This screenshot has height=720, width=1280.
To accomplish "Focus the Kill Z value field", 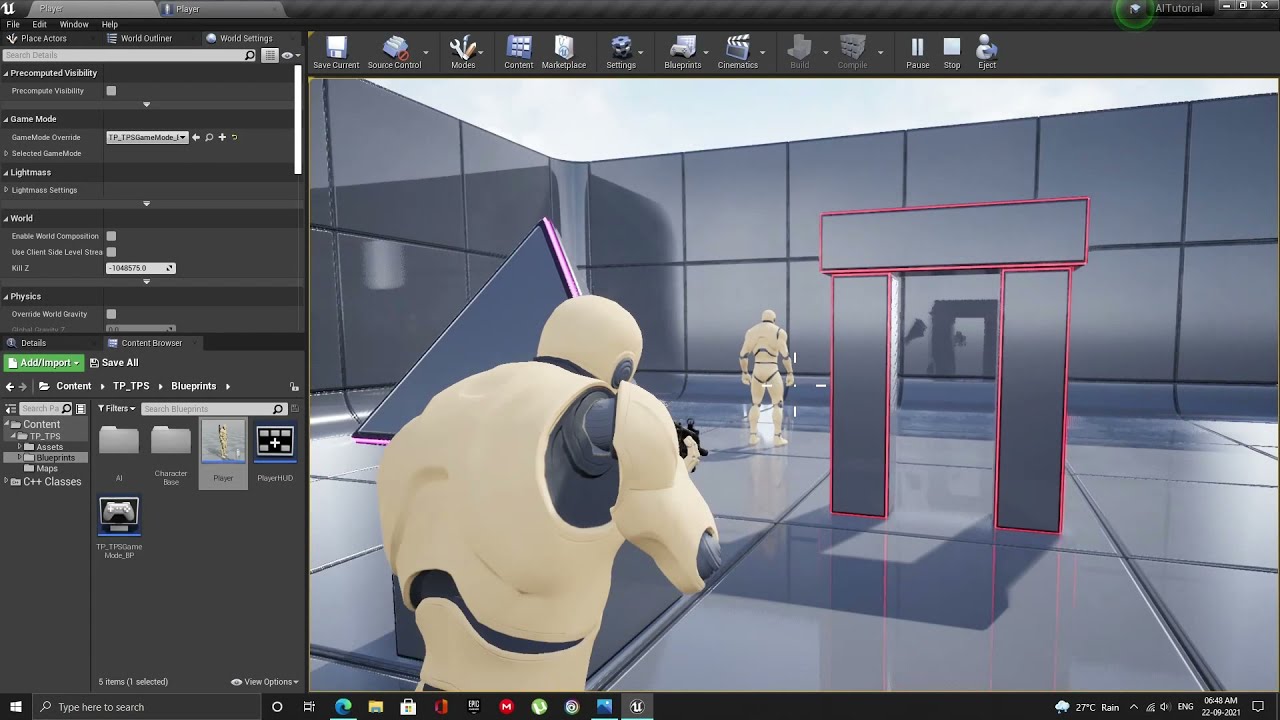I will point(141,268).
